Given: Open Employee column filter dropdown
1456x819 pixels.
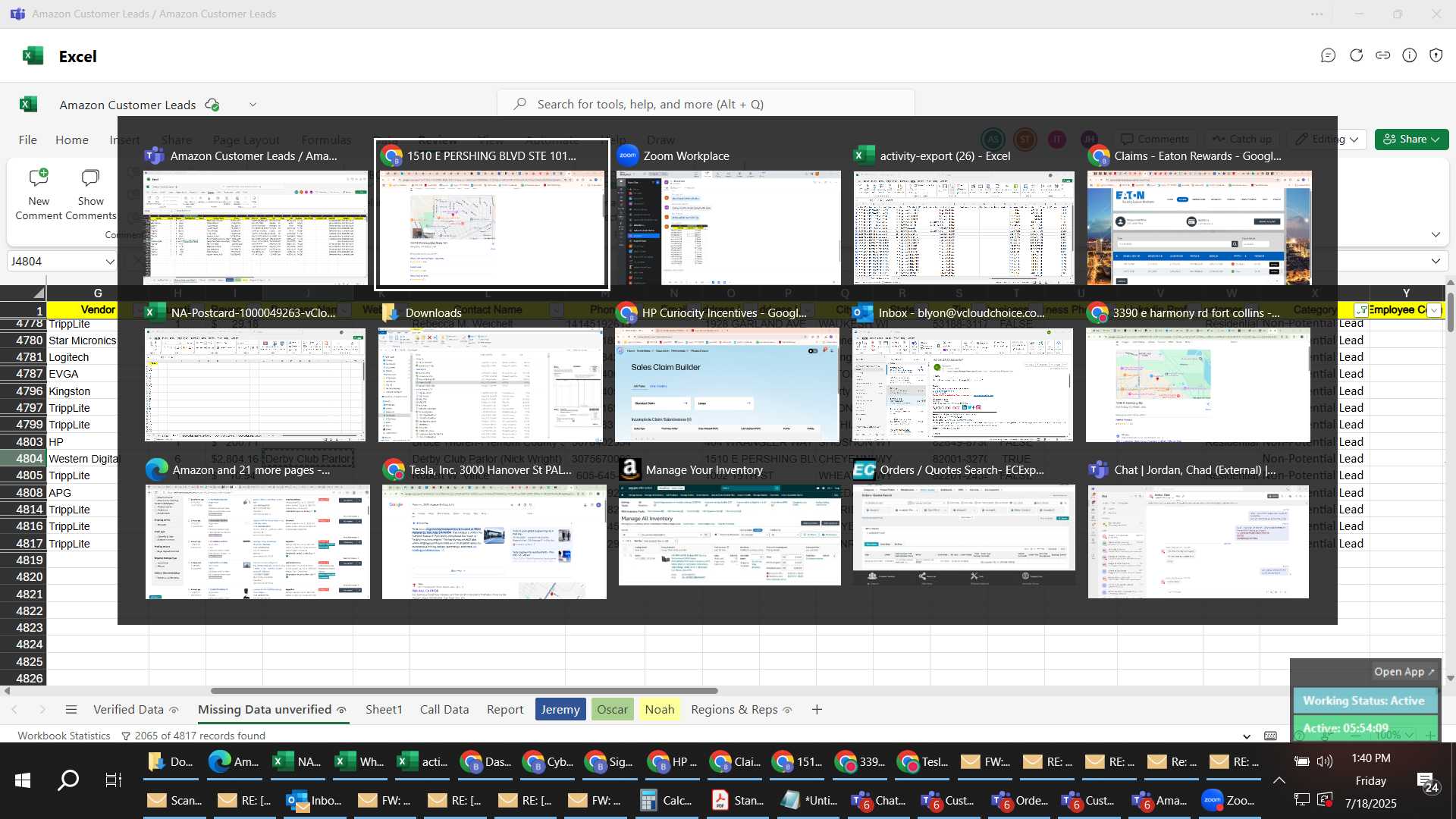Looking at the screenshot, I should coord(1434,310).
